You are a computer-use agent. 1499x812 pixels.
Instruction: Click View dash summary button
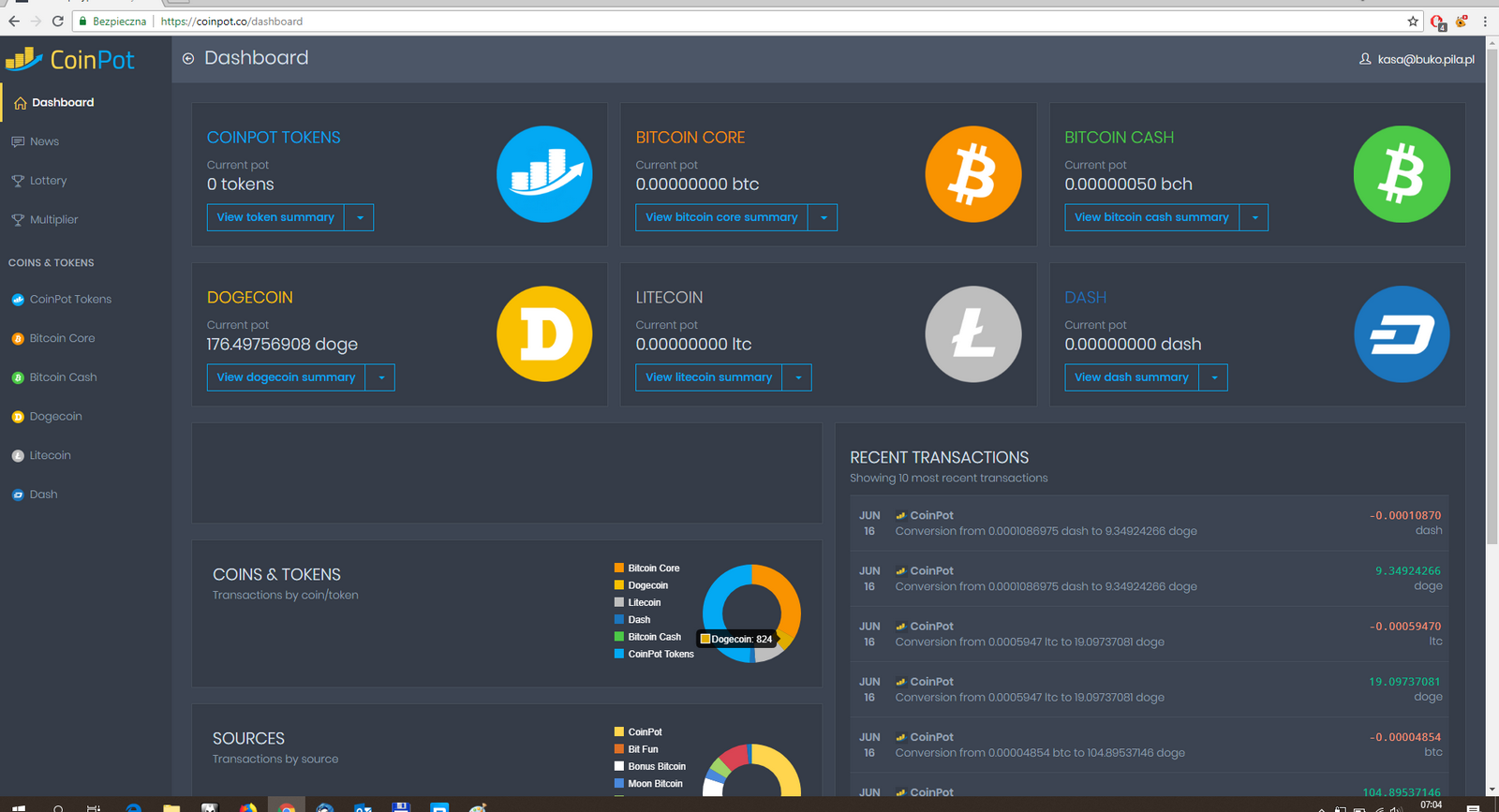(x=1132, y=377)
